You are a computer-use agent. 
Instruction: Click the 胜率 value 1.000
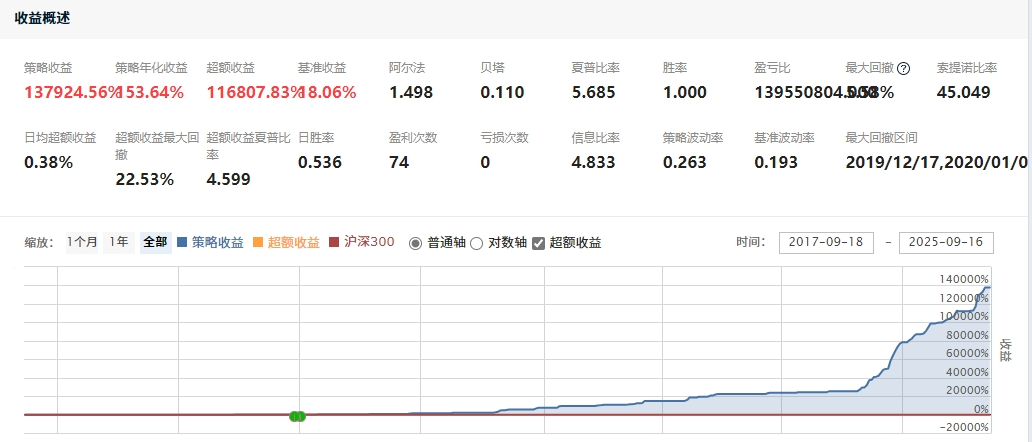tap(684, 93)
